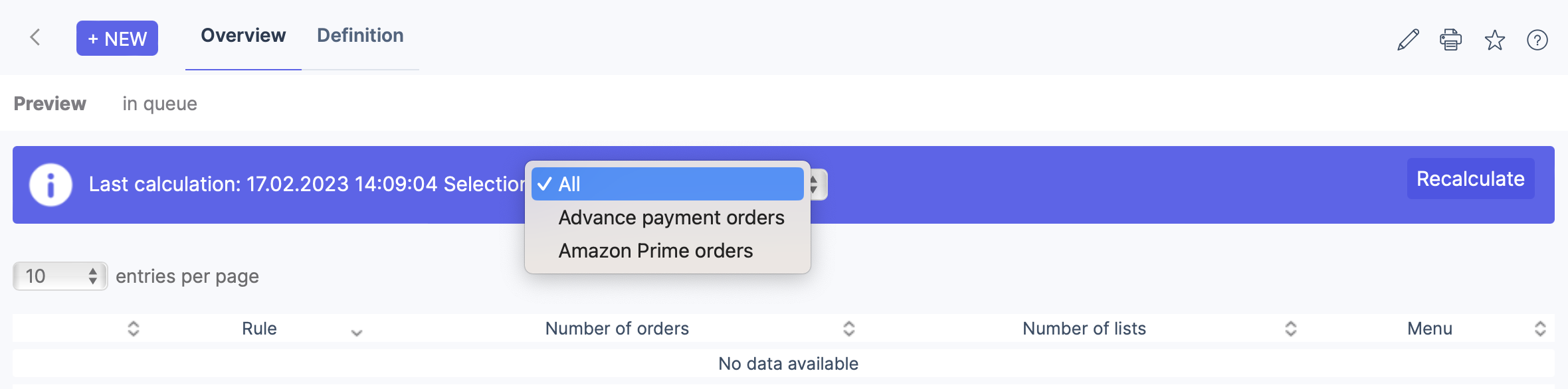Switch to the Definition tab
Viewport: 1568px width, 389px height.
[360, 36]
